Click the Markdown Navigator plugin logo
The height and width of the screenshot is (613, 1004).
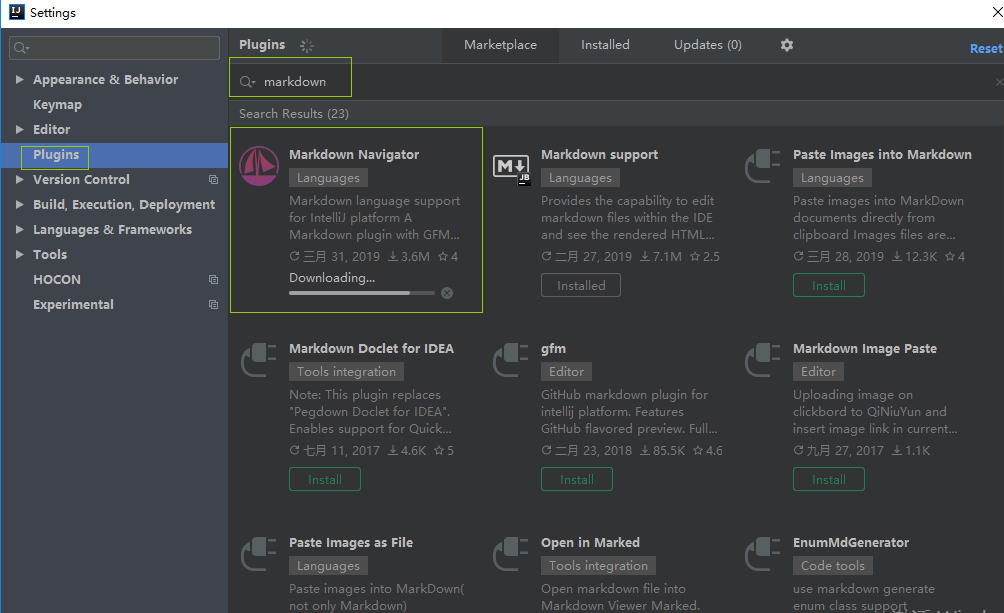click(x=258, y=166)
